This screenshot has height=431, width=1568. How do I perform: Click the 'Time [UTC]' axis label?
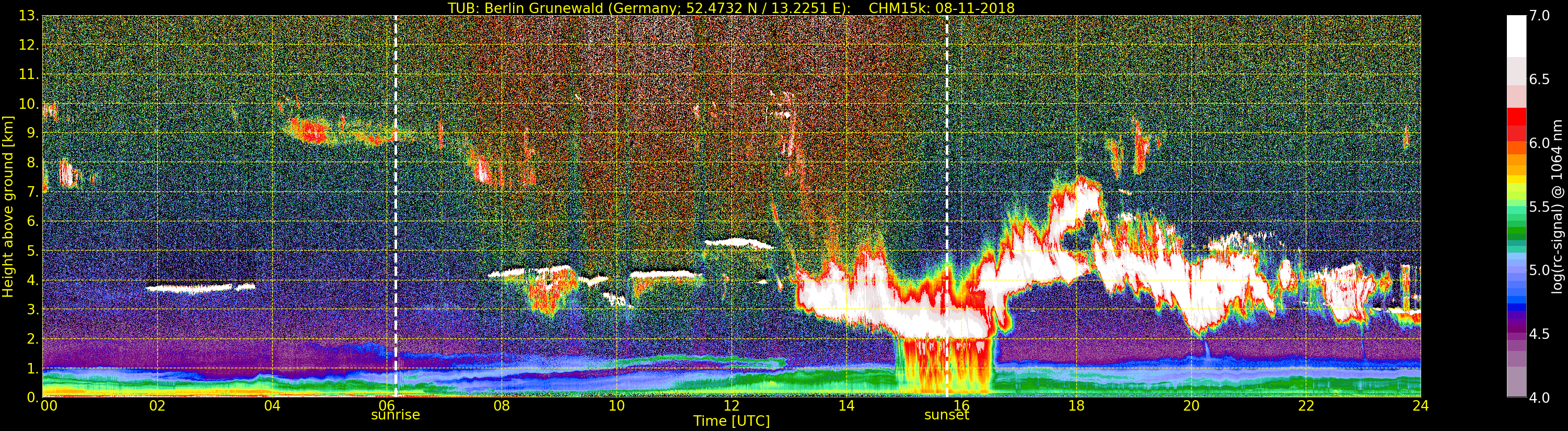point(731,421)
